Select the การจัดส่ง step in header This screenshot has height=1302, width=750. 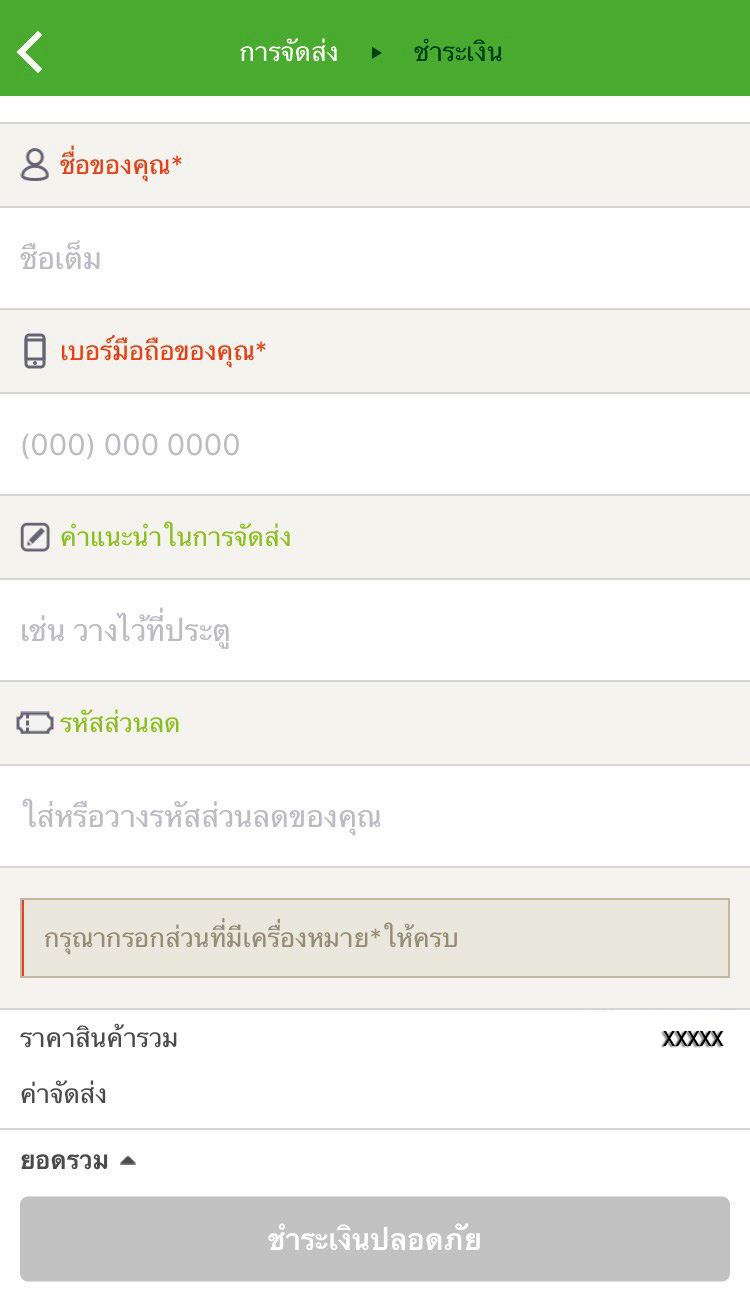(x=288, y=52)
